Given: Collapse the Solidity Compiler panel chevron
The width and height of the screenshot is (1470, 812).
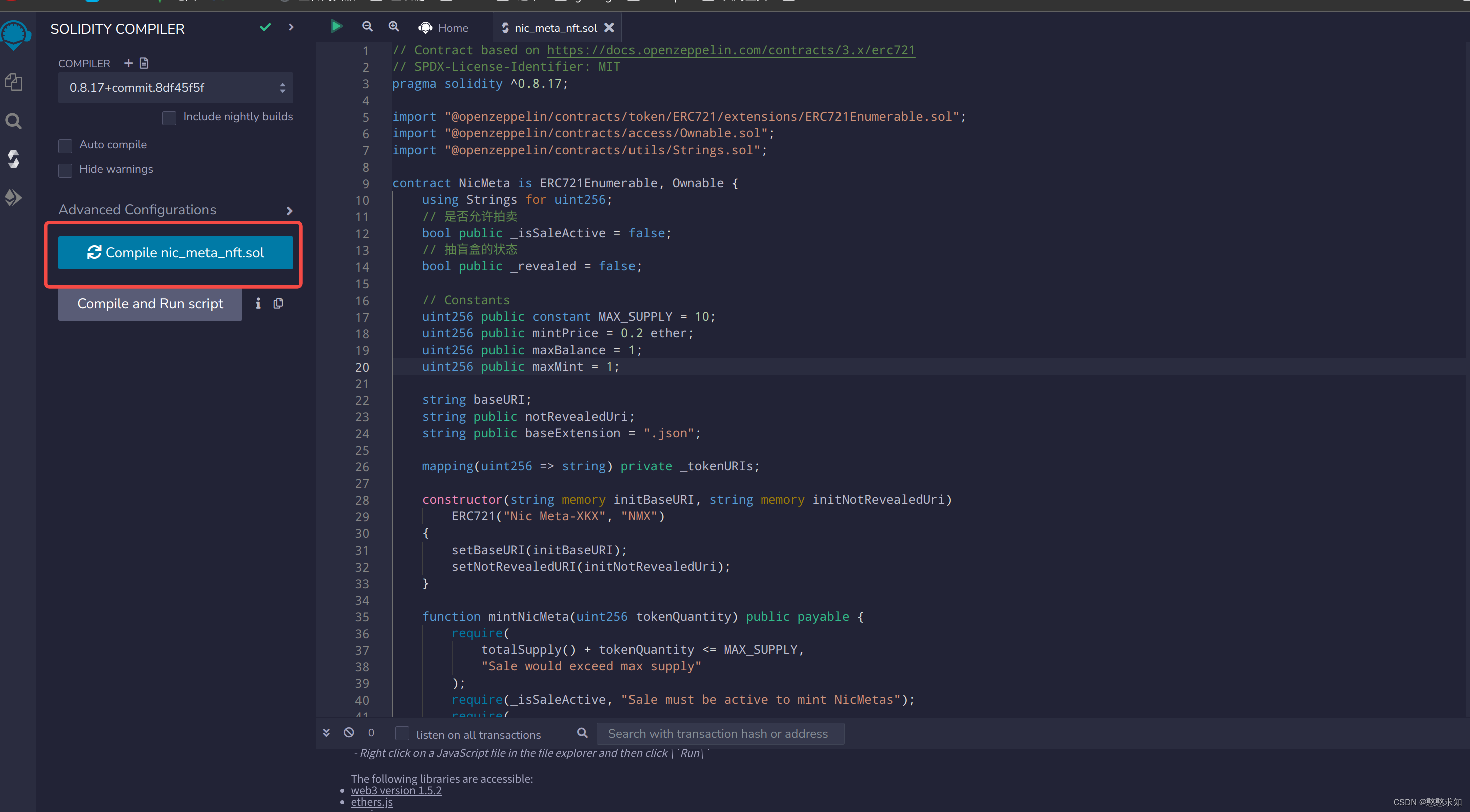Looking at the screenshot, I should click(x=291, y=27).
